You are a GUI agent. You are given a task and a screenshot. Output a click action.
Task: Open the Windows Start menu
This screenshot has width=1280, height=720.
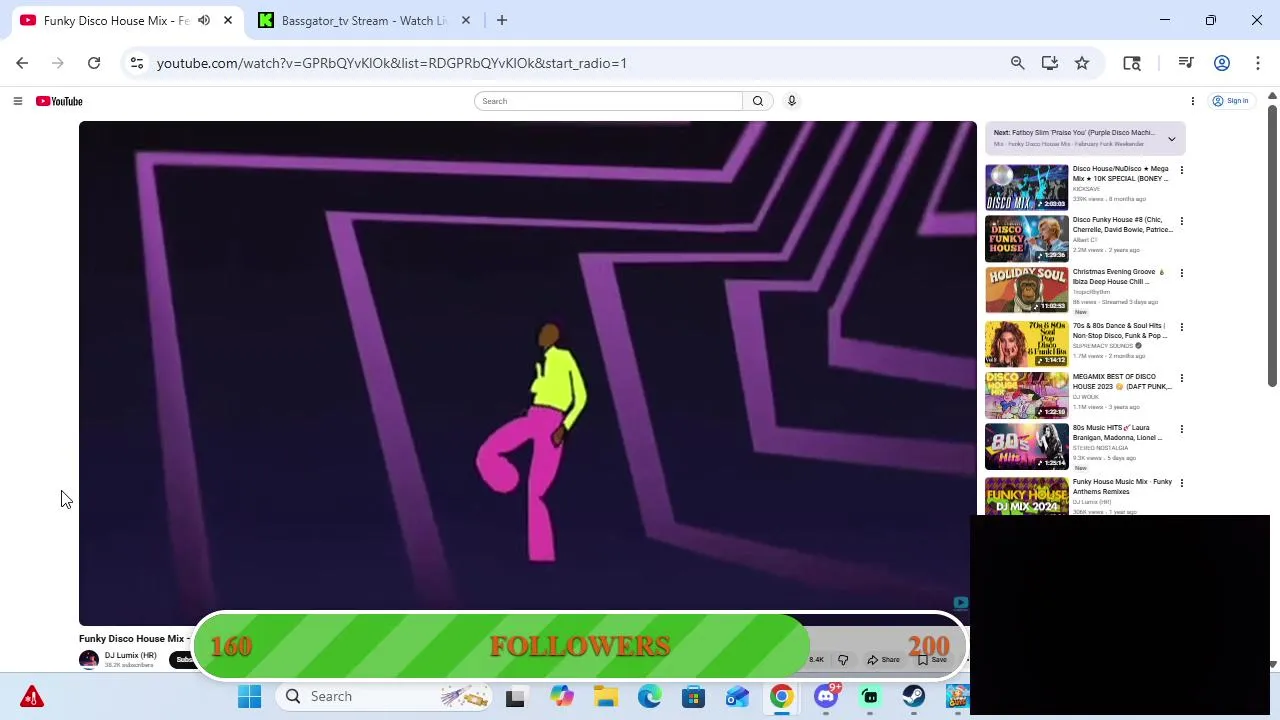pyautogui.click(x=249, y=696)
